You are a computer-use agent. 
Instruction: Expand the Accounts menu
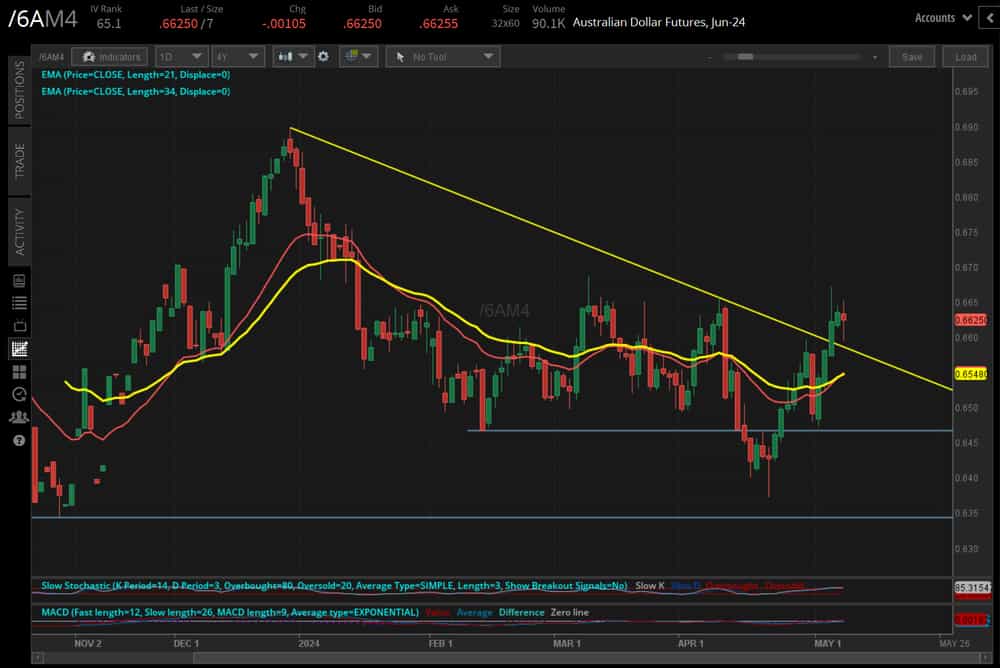point(943,18)
